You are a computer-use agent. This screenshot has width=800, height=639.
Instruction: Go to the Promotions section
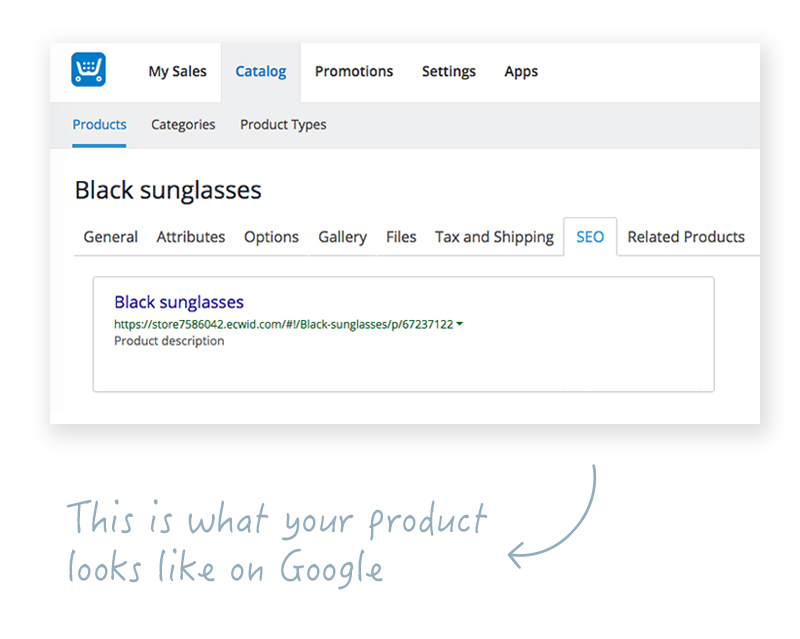pos(354,71)
